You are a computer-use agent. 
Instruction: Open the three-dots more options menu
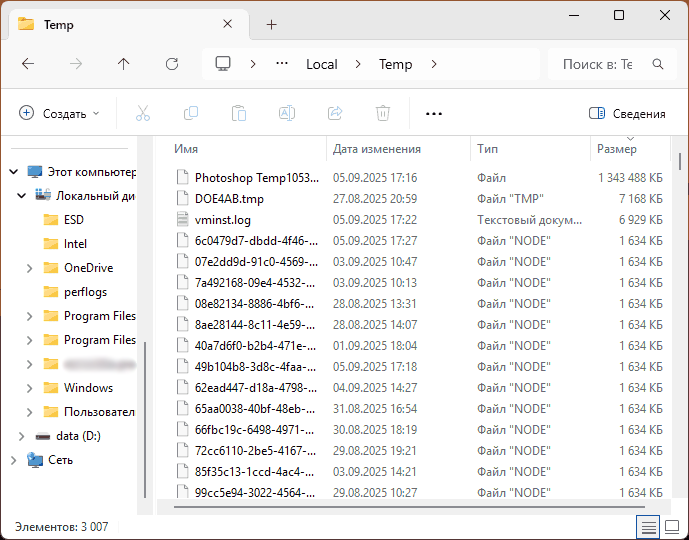tap(433, 114)
